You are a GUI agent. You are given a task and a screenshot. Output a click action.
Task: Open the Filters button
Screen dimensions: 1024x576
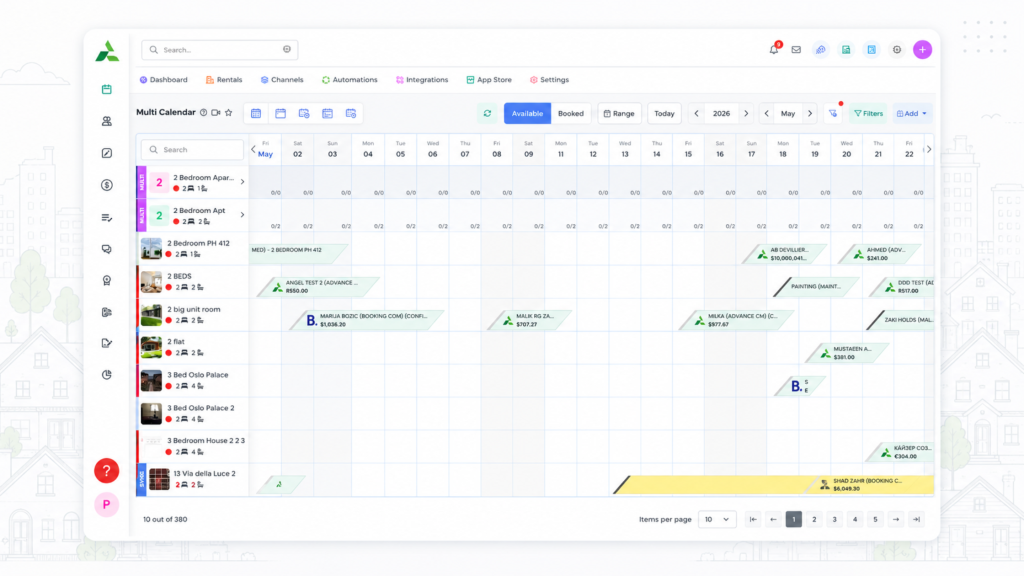(x=869, y=114)
